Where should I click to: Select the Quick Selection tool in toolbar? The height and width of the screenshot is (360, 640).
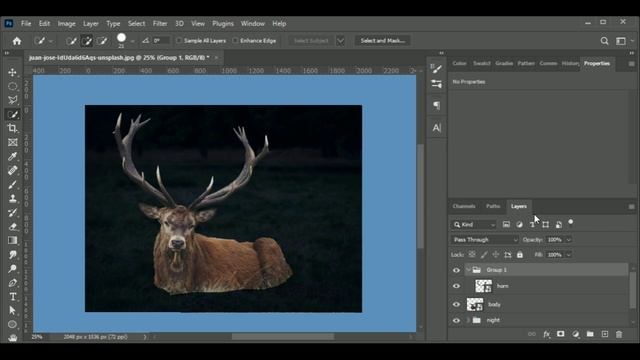coord(13,114)
